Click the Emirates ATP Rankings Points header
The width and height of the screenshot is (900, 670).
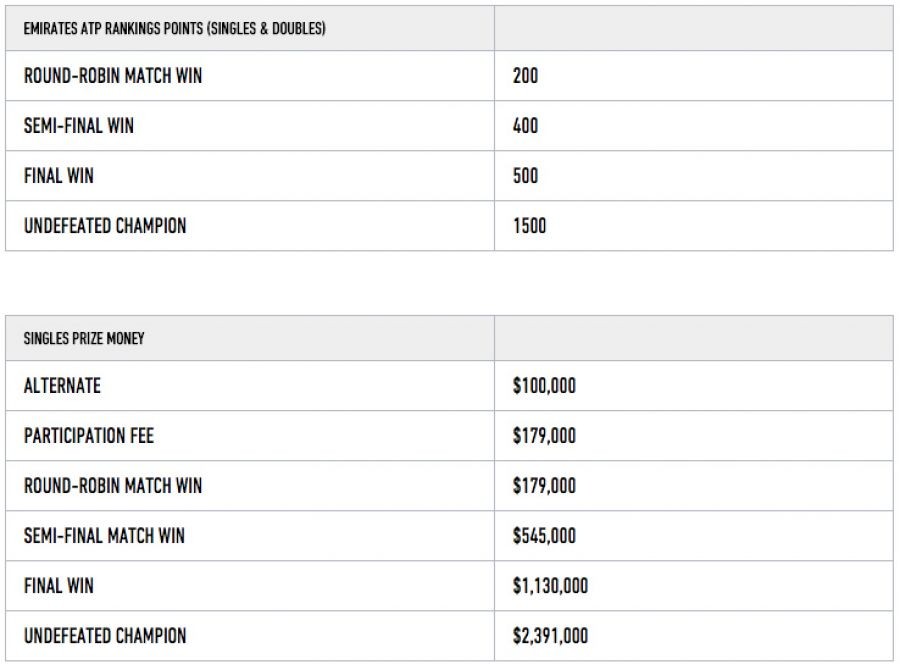tap(174, 29)
